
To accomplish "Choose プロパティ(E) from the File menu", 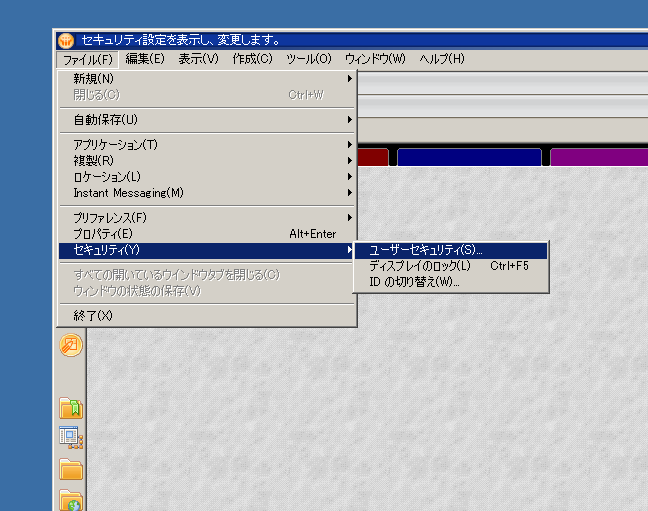I will (x=207, y=234).
